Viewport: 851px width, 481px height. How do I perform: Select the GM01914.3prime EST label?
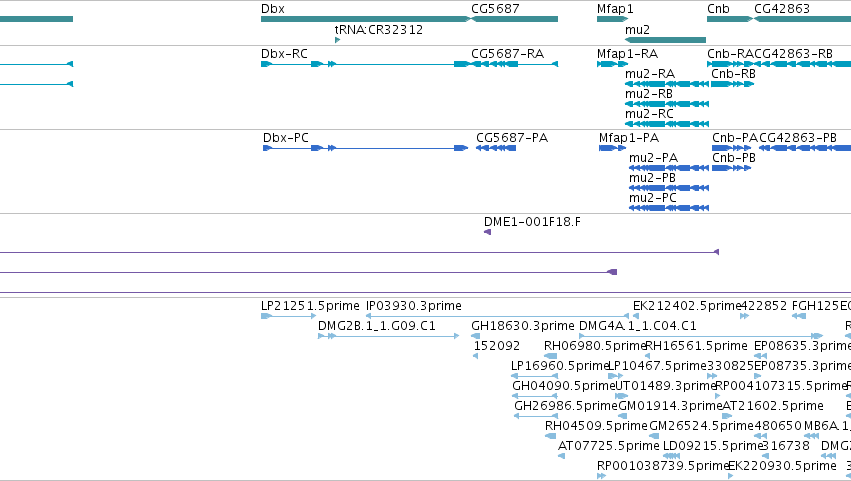tap(671, 406)
